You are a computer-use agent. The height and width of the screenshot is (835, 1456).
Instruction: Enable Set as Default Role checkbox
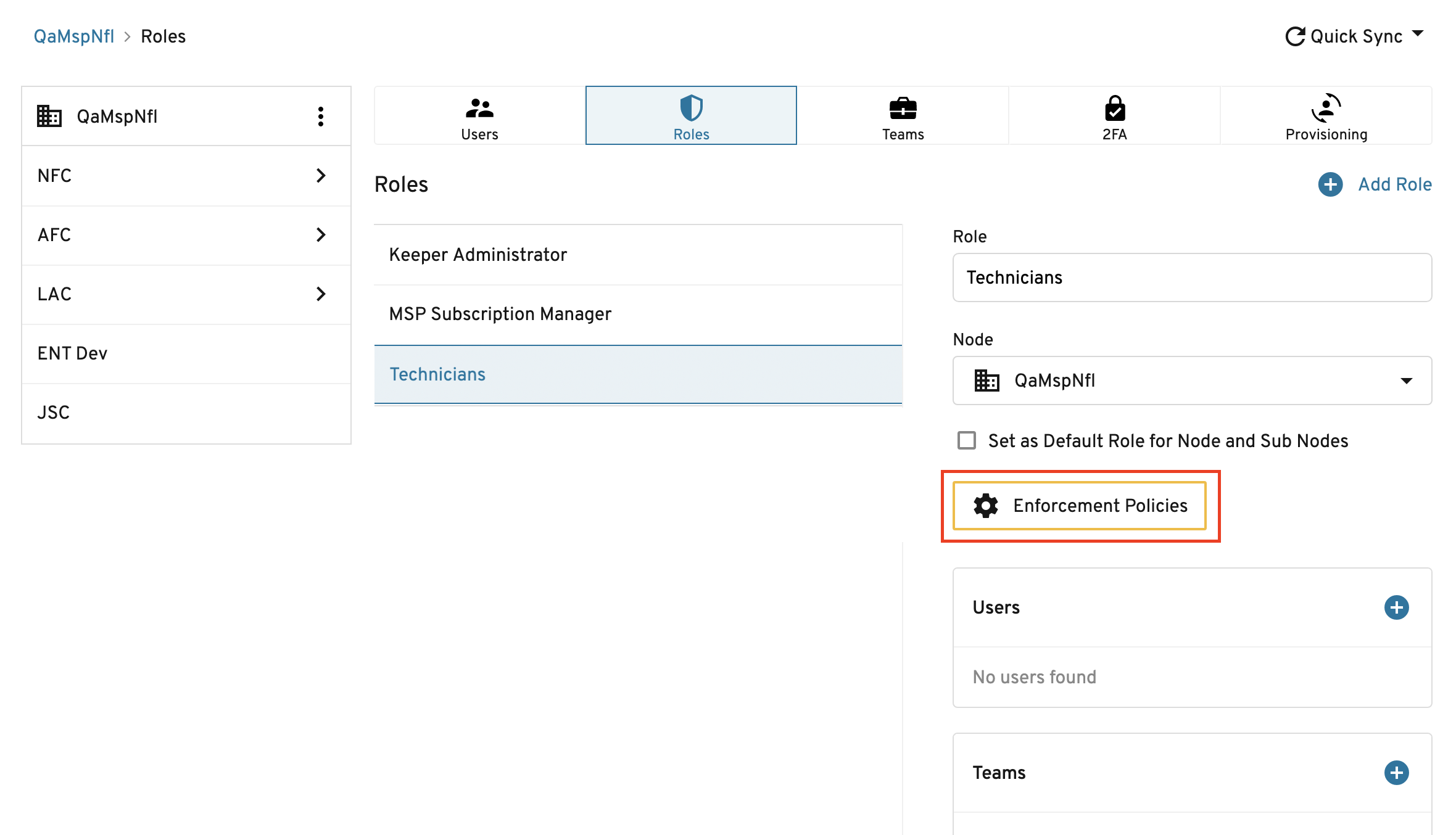click(966, 441)
